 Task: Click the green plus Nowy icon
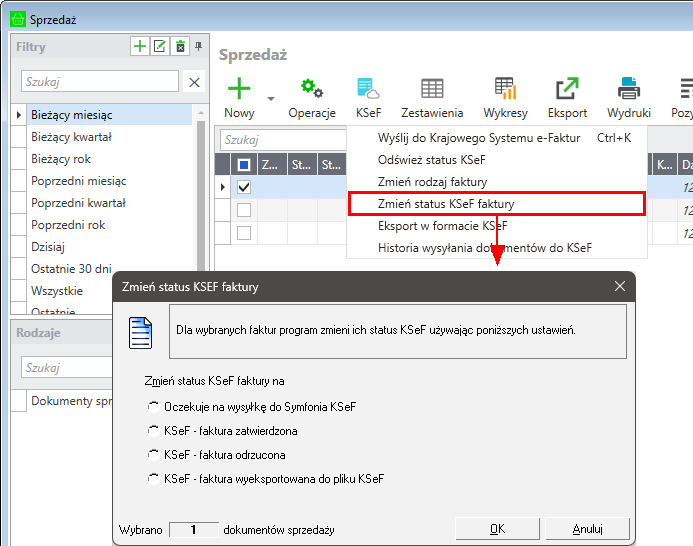(239, 89)
